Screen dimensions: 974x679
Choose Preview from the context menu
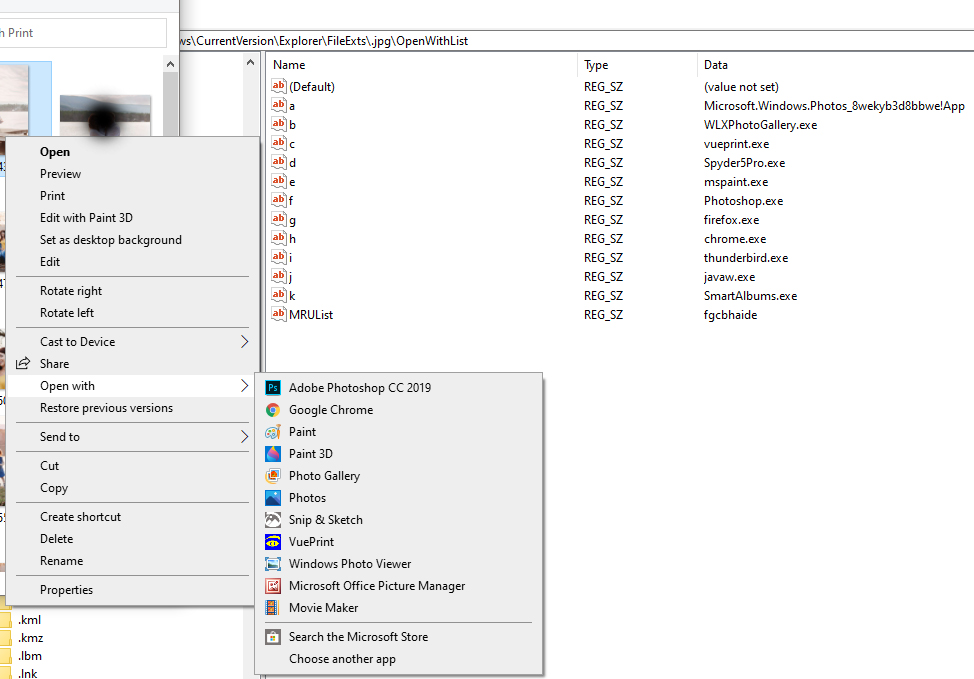(60, 174)
